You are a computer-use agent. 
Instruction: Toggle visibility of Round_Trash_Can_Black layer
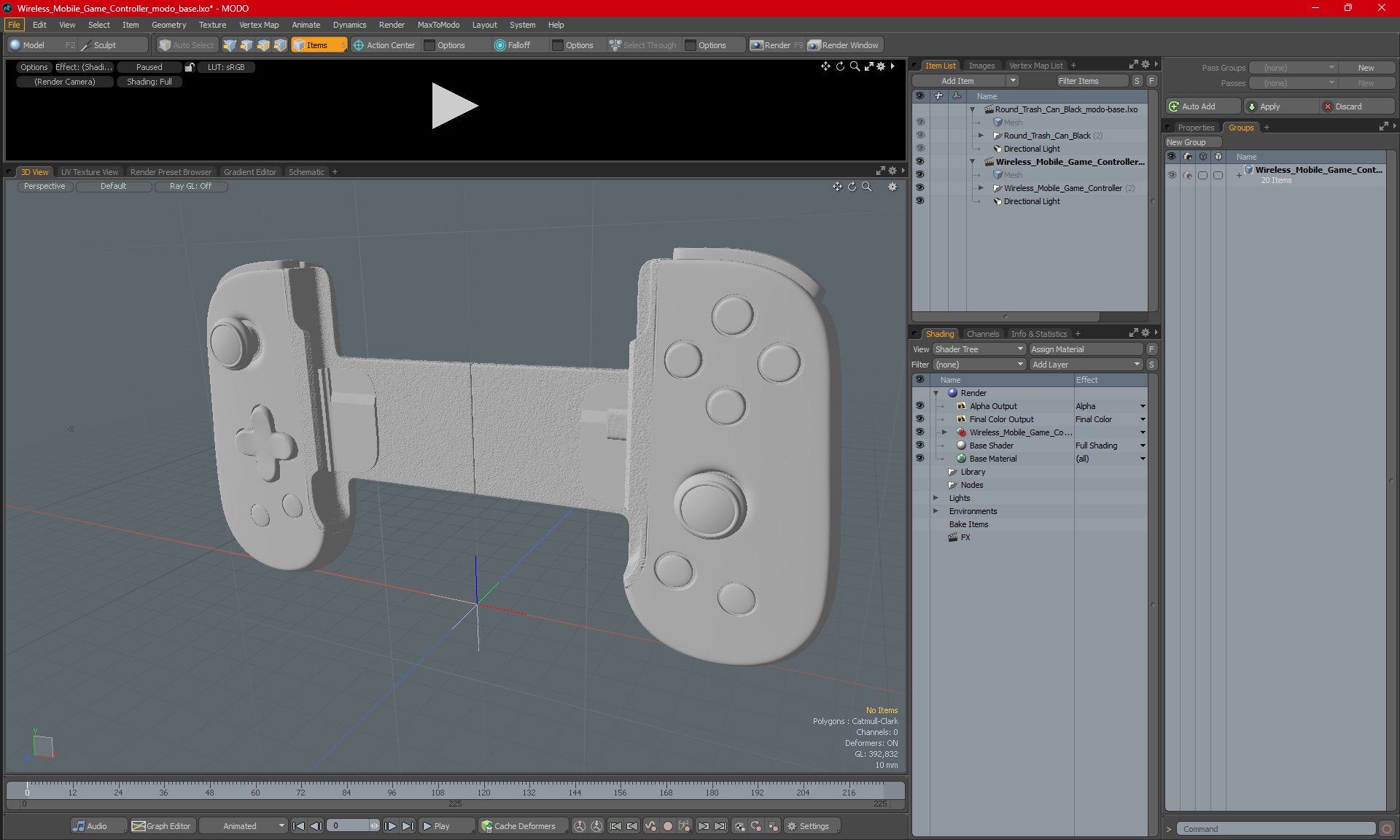[x=920, y=135]
